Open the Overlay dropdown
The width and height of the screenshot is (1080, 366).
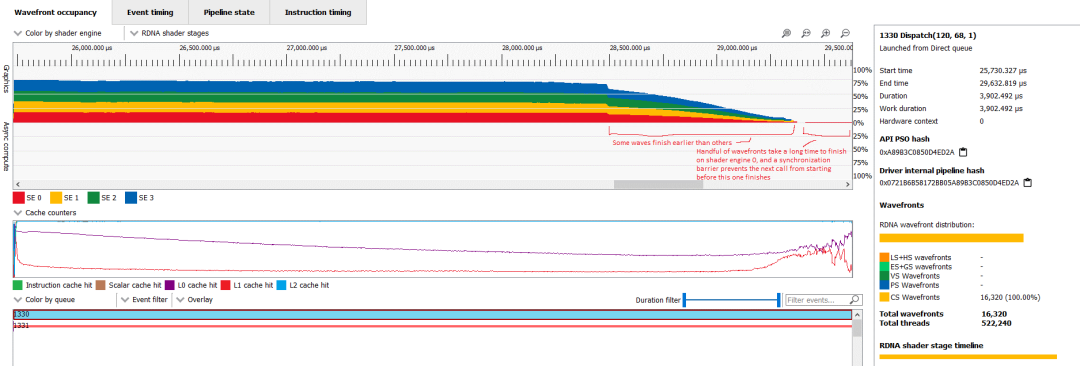[x=194, y=300]
